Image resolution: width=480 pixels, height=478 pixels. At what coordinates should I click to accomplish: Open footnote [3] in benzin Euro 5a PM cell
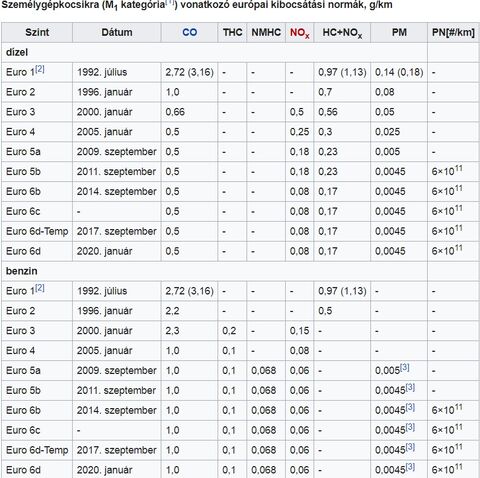point(404,367)
